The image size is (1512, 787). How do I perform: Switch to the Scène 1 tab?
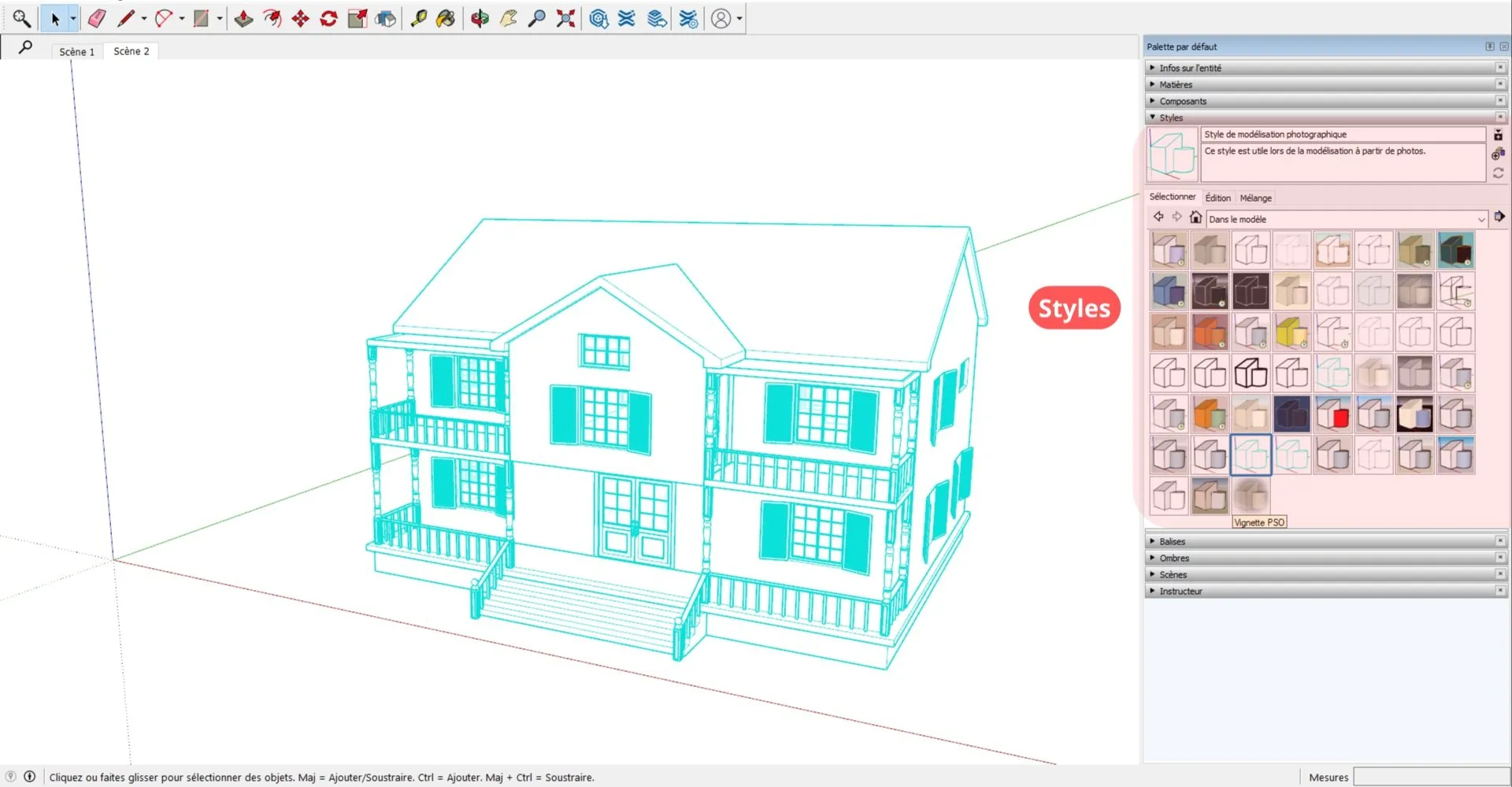(x=76, y=51)
